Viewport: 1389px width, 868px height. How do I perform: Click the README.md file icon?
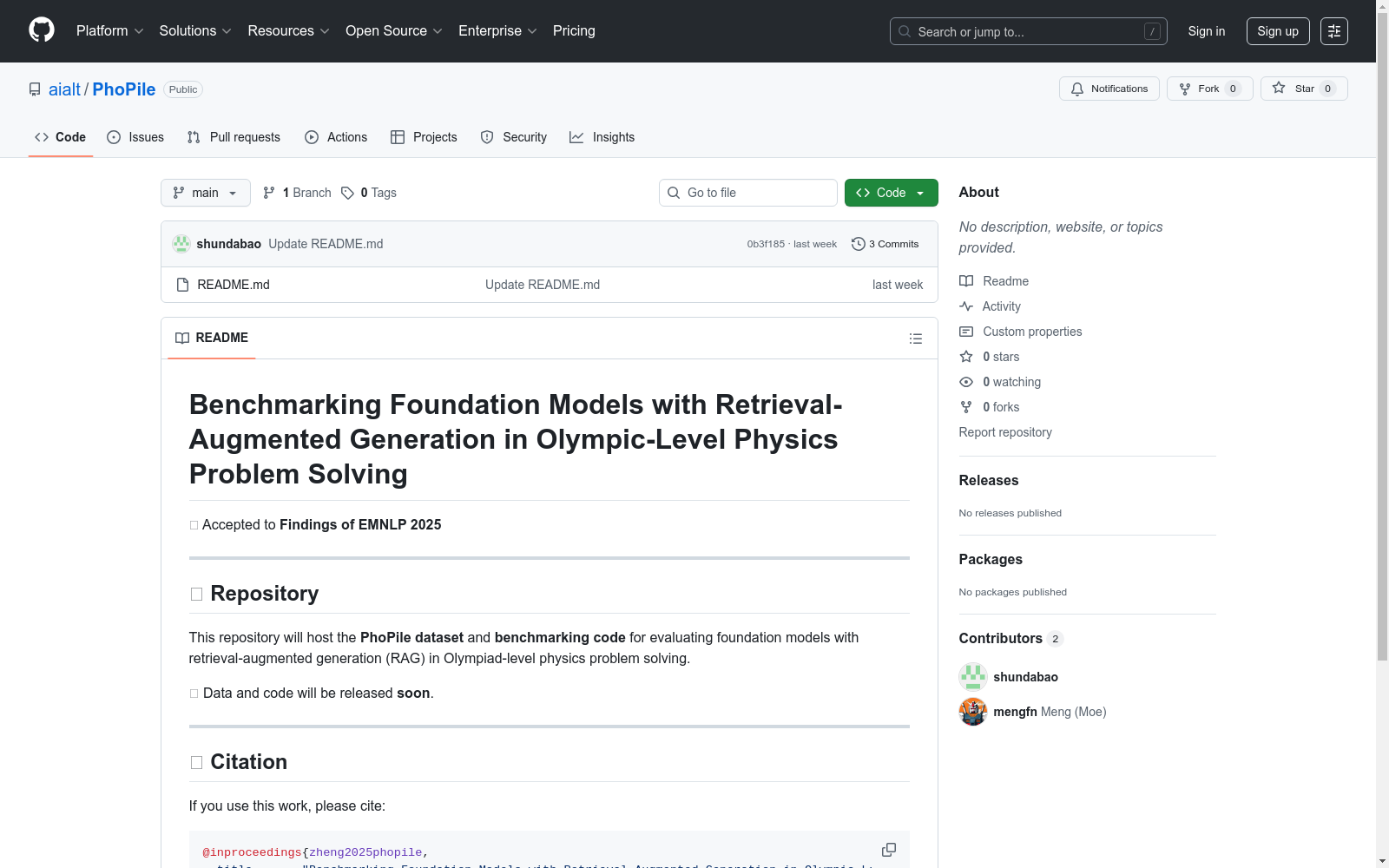[182, 285]
